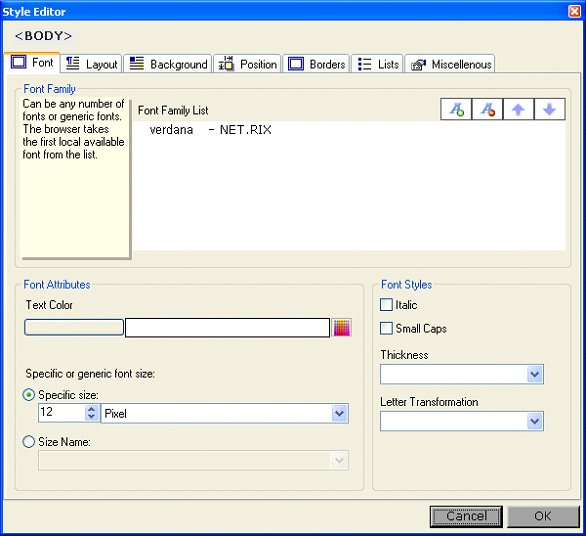Click the Text Color preview swatch
The image size is (586, 536).
tap(74, 327)
